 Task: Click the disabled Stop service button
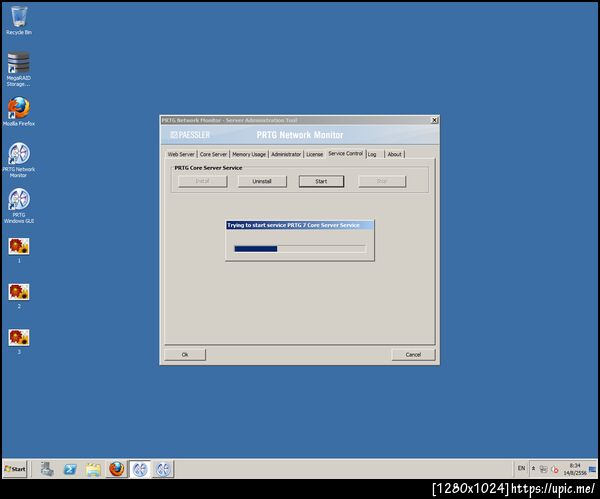click(382, 181)
